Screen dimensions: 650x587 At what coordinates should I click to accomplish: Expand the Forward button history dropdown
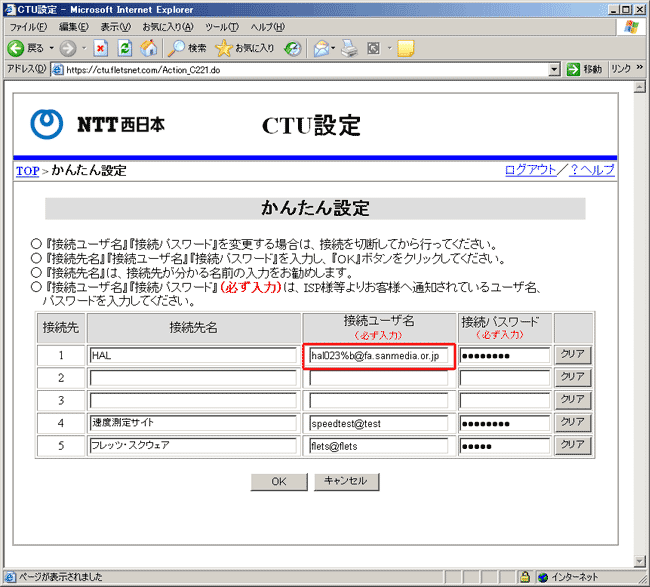pos(84,49)
